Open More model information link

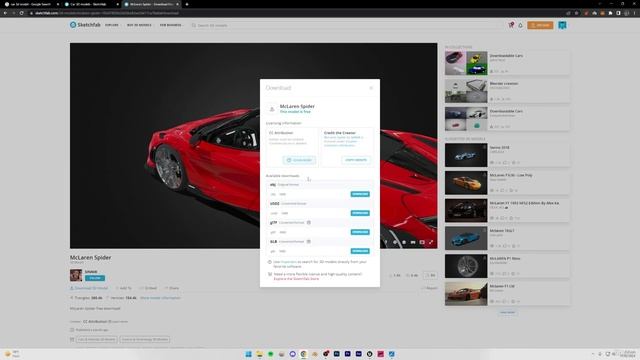(x=160, y=298)
